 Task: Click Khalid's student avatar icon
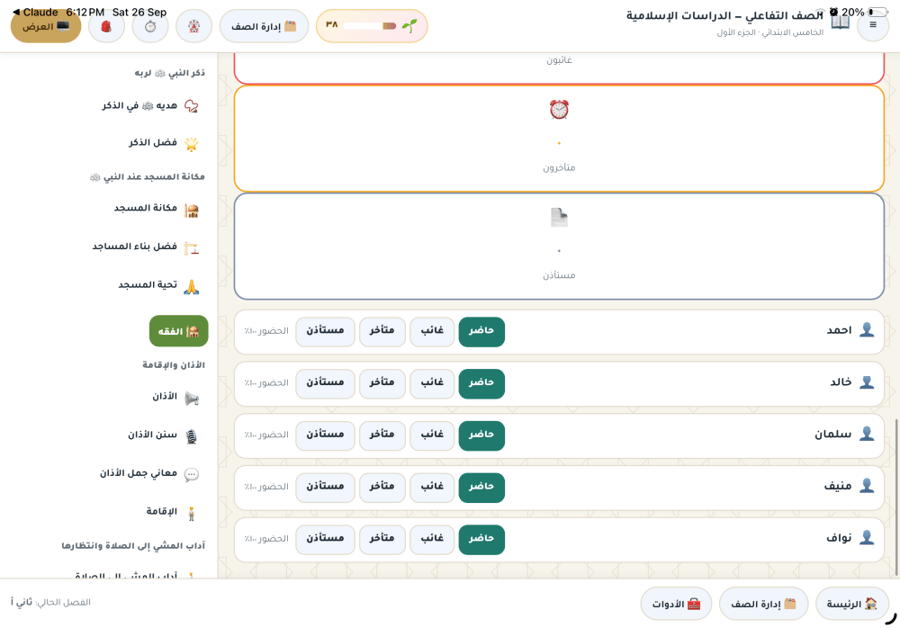pos(867,382)
